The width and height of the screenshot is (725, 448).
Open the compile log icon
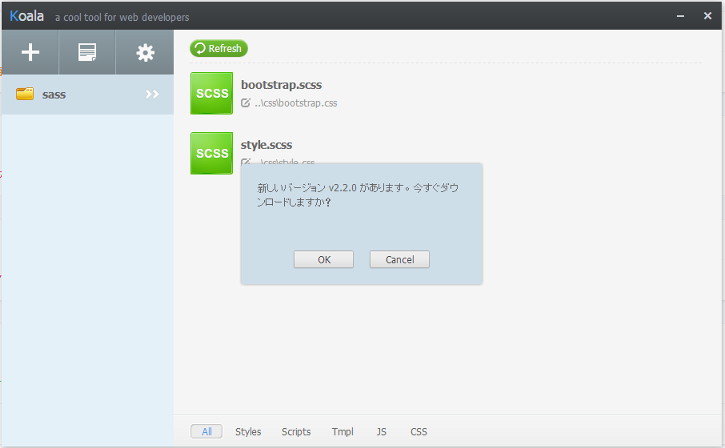click(x=87, y=52)
